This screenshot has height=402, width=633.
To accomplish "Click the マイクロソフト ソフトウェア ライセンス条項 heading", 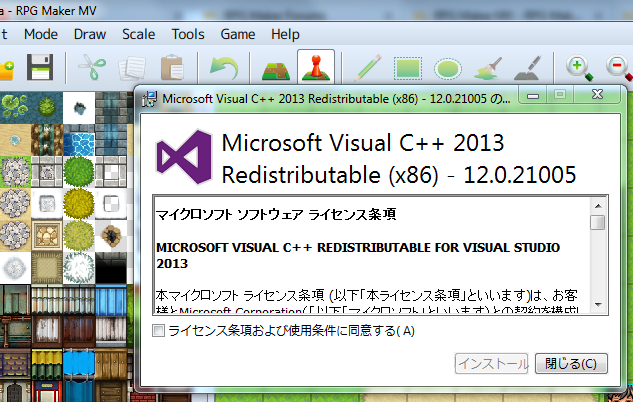I will click(276, 214).
